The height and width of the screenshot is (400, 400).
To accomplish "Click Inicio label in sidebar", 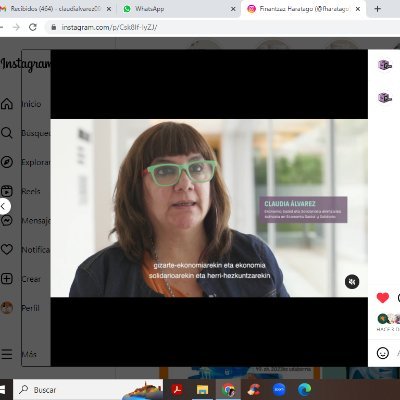I will [31, 104].
